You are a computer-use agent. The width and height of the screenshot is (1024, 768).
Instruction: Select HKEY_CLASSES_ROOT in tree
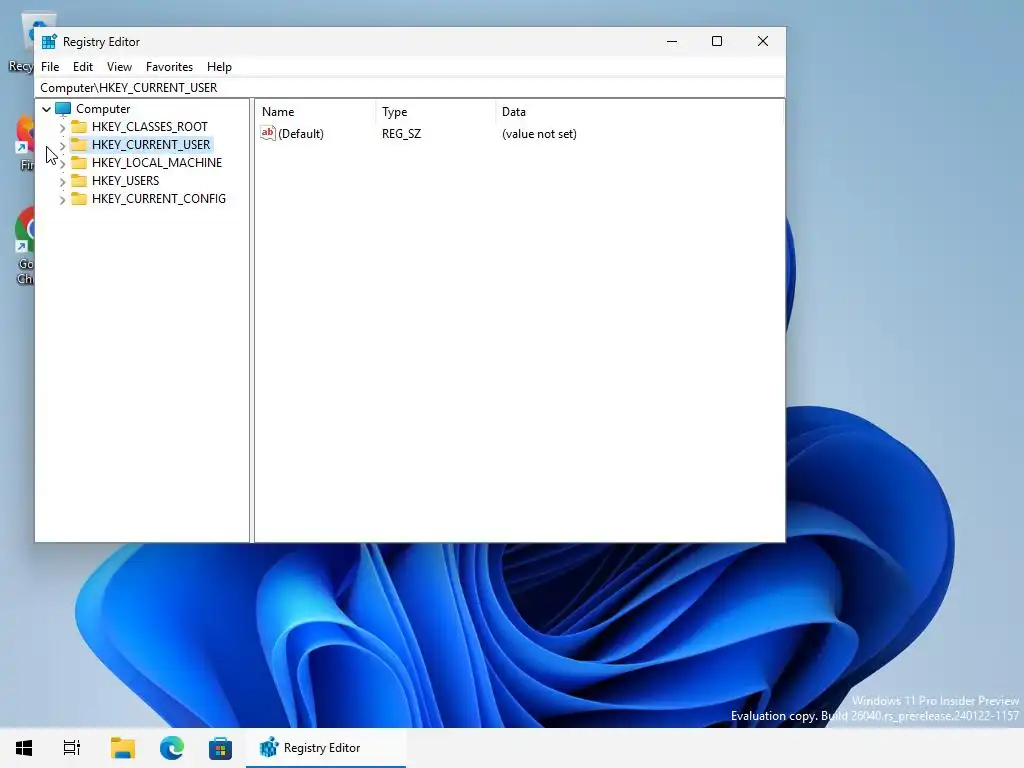[150, 127]
